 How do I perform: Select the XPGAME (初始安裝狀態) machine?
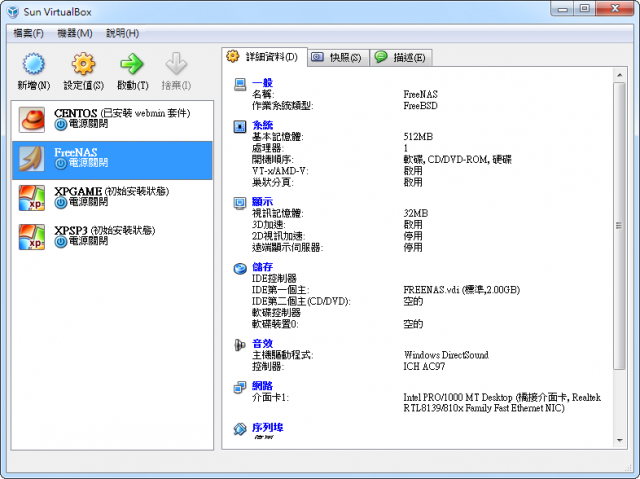(112, 198)
